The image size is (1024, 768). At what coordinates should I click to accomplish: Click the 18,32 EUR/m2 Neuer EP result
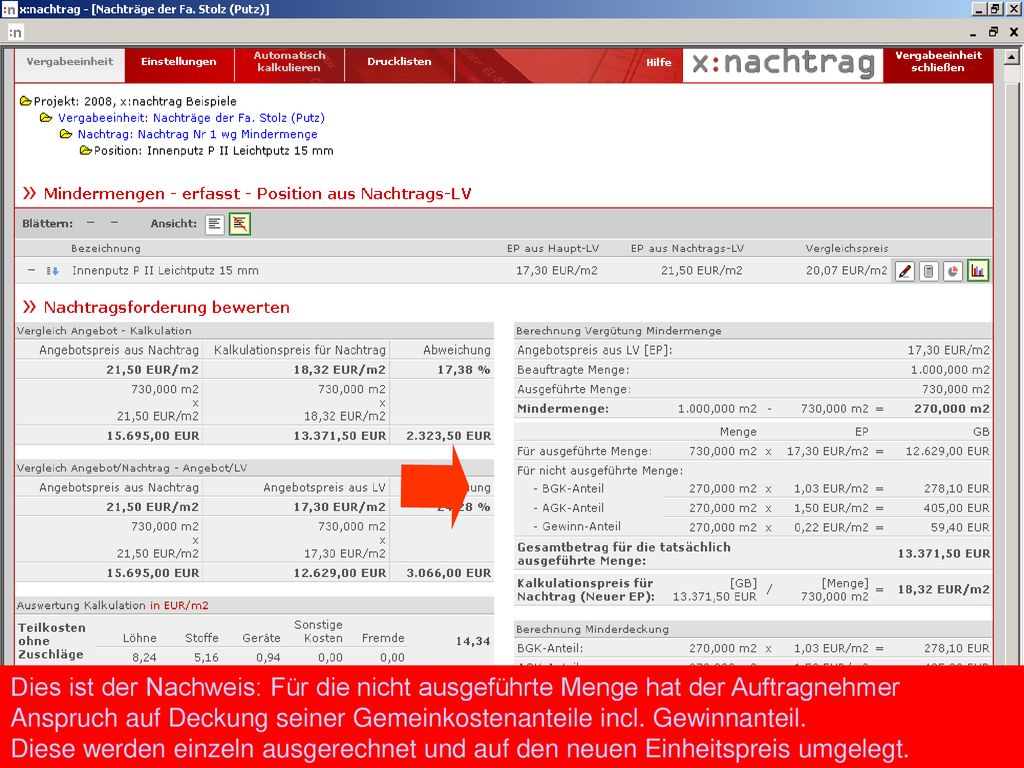point(944,590)
